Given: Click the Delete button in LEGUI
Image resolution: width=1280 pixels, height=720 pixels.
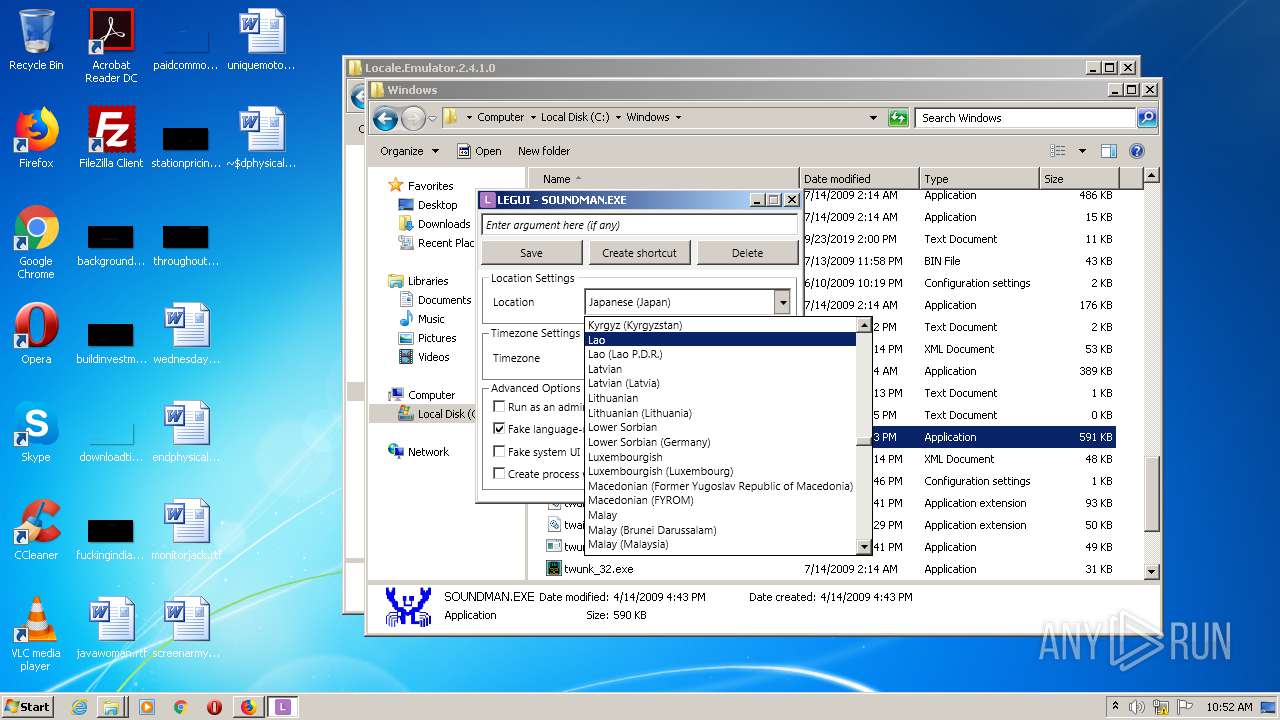Looking at the screenshot, I should 747,253.
